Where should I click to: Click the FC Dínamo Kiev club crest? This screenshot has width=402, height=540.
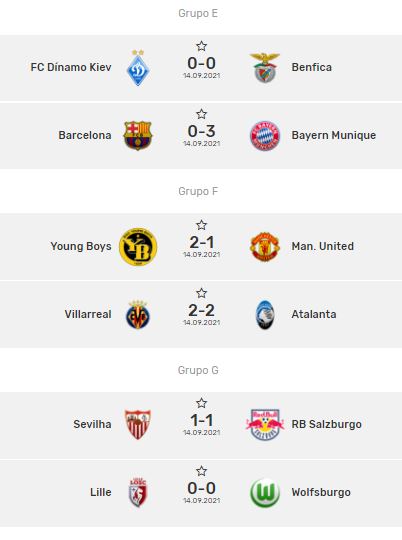[138, 68]
